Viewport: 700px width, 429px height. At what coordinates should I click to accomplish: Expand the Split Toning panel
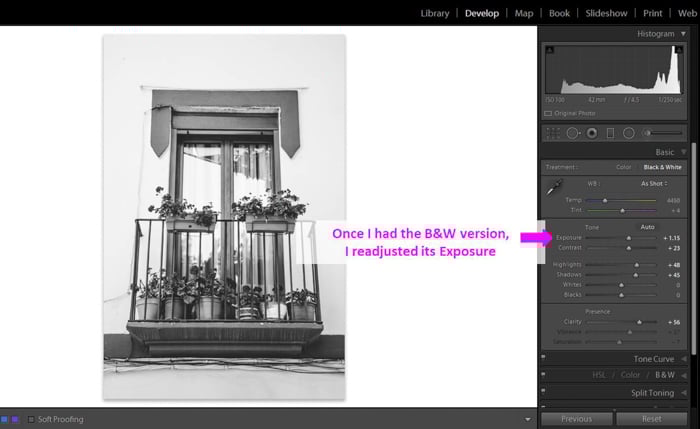684,393
